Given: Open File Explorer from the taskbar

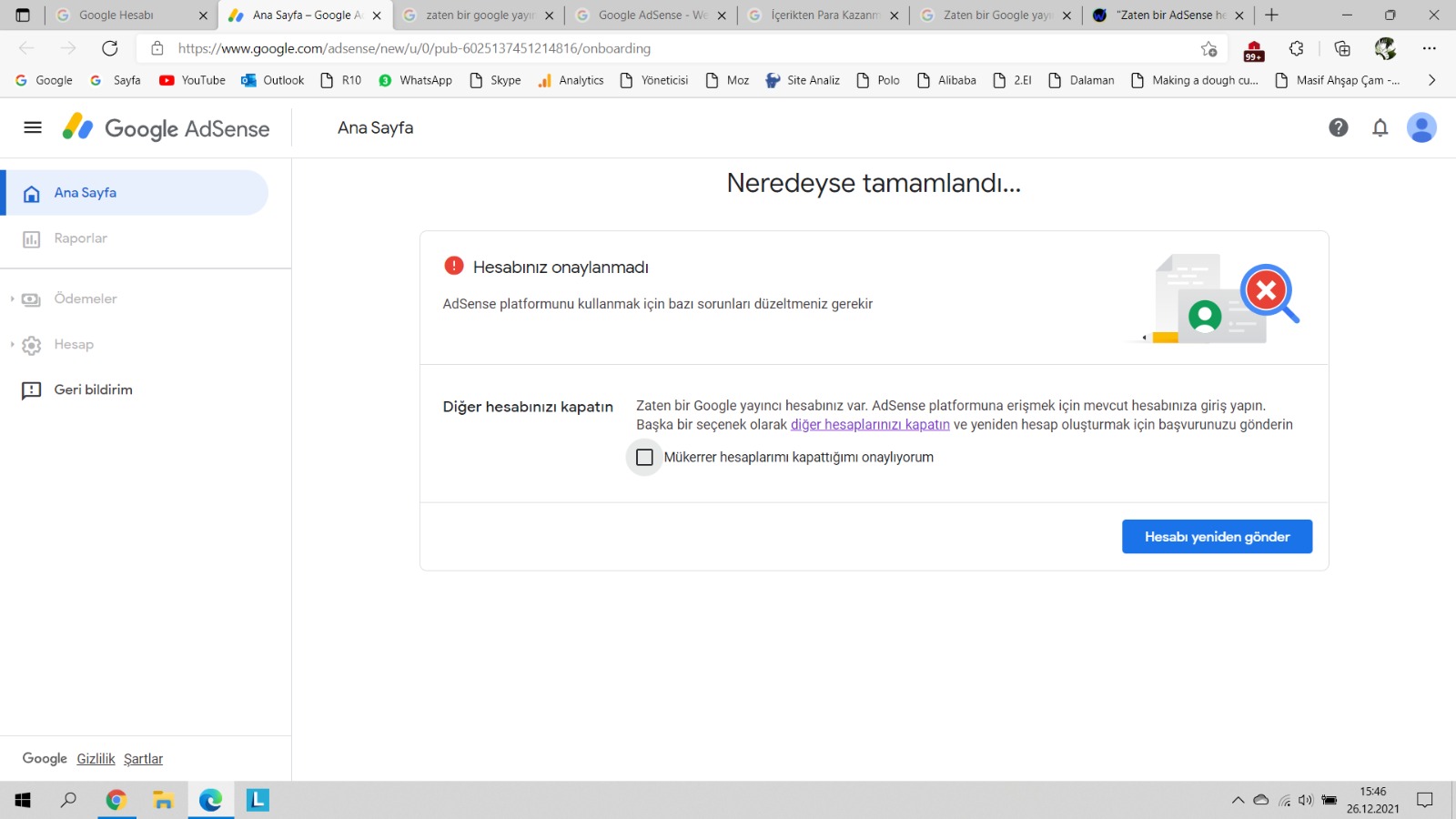Looking at the screenshot, I should click(163, 800).
